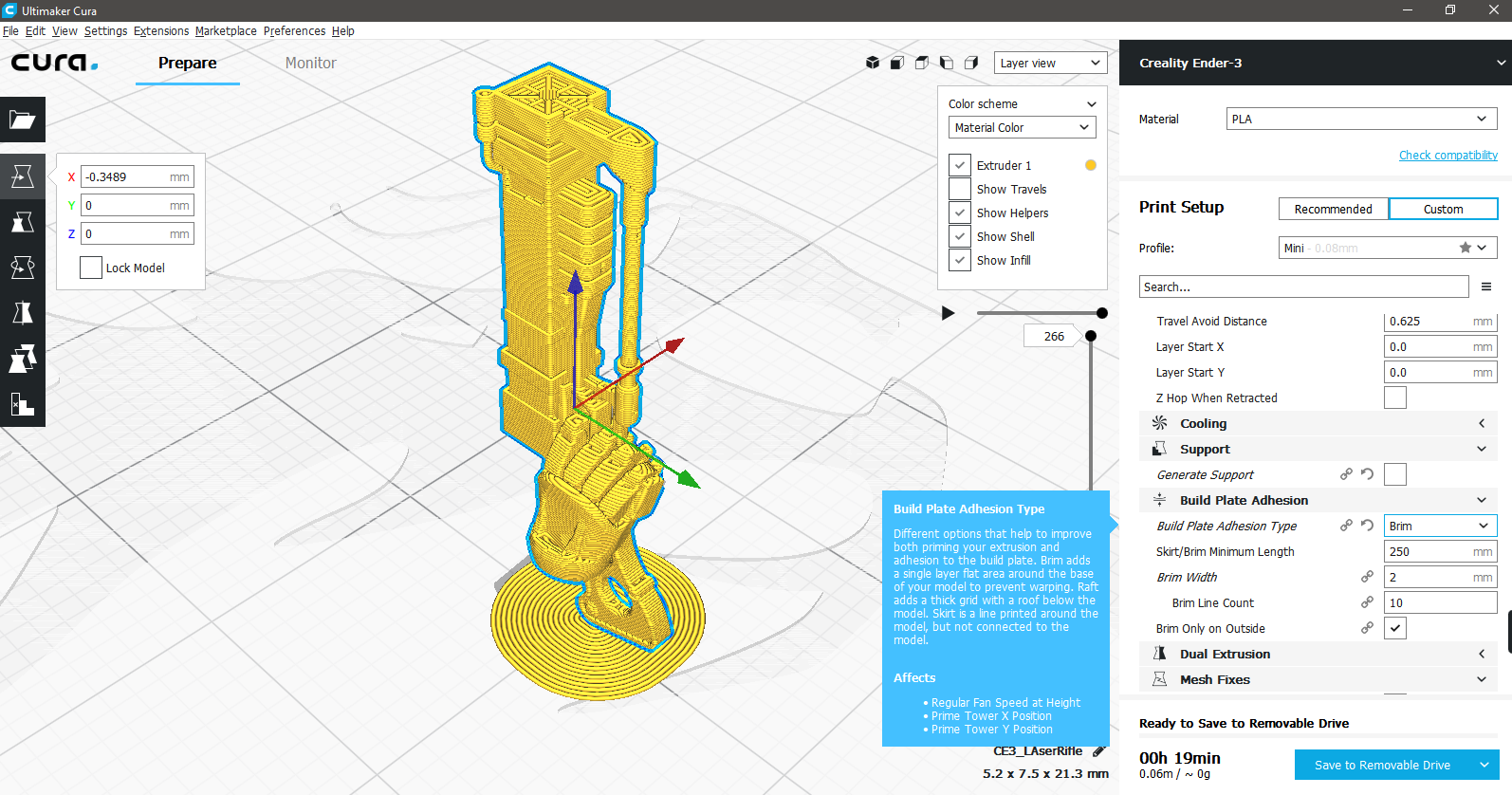Switch to top camera view icon
Image resolution: width=1512 pixels, height=795 pixels.
[922, 63]
